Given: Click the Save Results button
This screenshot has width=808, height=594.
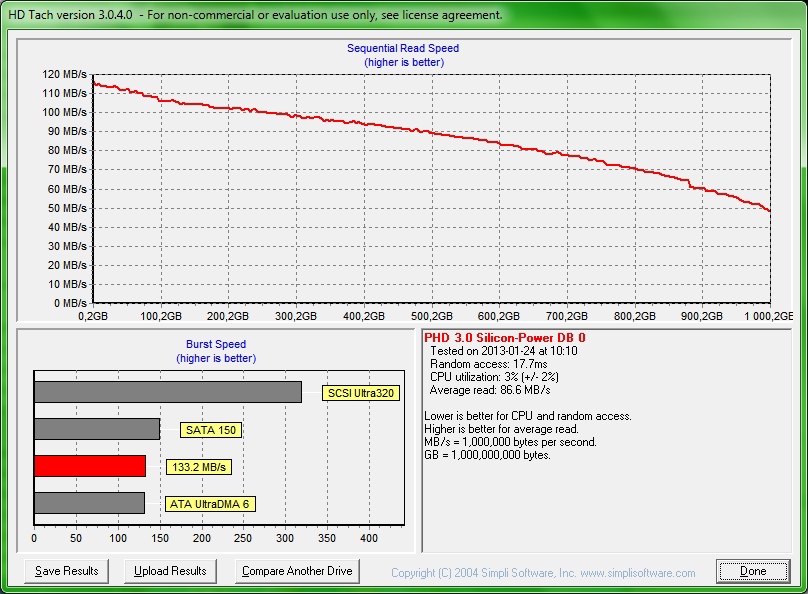Looking at the screenshot, I should pos(67,571).
